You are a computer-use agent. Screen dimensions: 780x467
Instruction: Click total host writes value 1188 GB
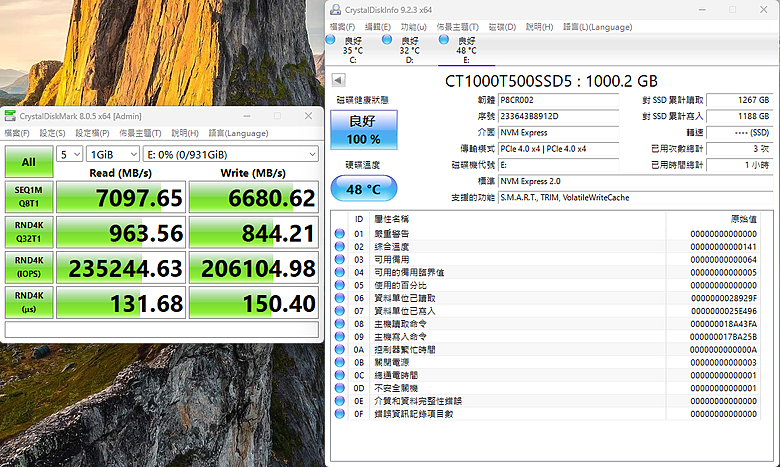(x=739, y=116)
